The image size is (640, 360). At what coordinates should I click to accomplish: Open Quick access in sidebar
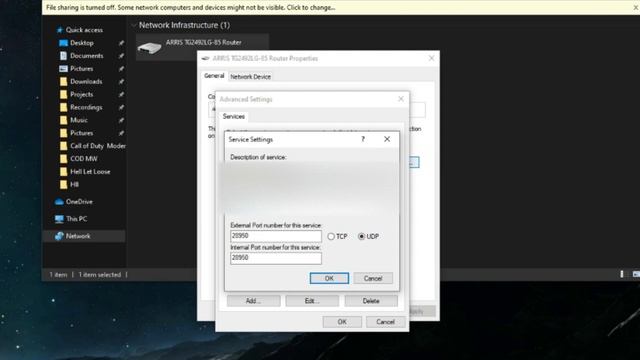pos(84,30)
